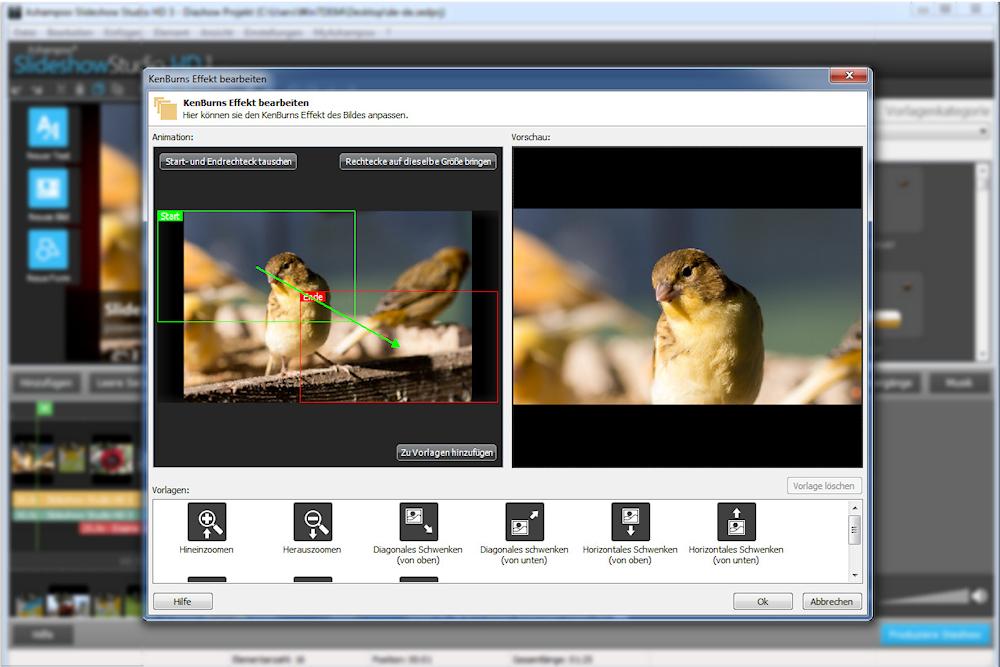
Task: Click the 'Vorlage löschen' button
Action: [823, 486]
